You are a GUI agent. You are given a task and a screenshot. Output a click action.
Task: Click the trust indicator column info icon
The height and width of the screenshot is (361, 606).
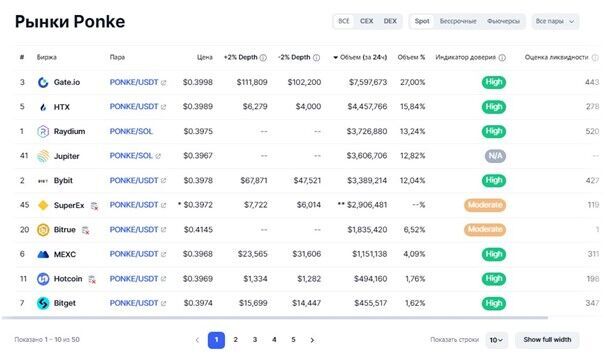click(502, 58)
